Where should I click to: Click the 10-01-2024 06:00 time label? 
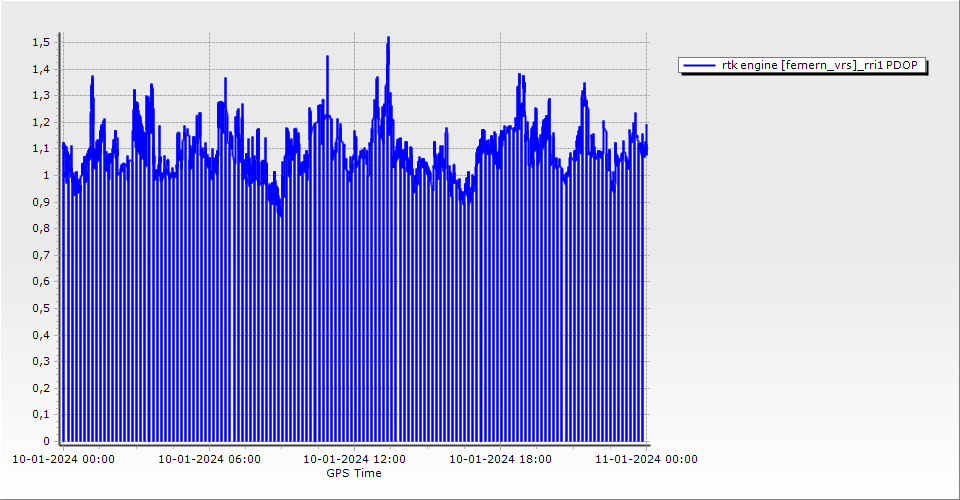point(210,459)
